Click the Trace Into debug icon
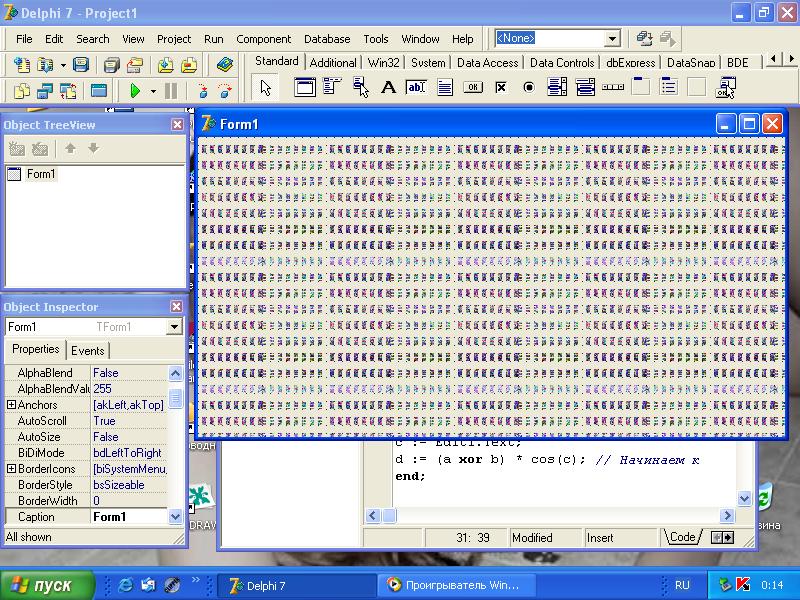The height and width of the screenshot is (600, 800). point(203,91)
